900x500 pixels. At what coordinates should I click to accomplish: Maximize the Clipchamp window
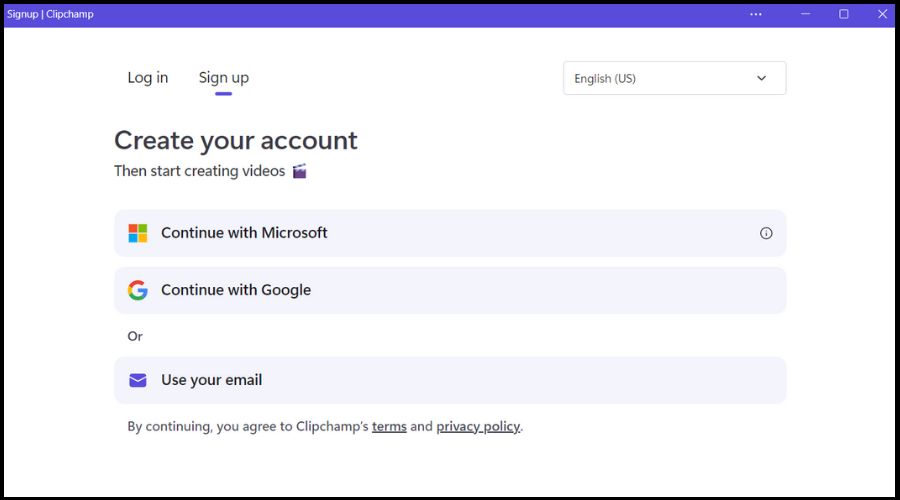[843, 14]
